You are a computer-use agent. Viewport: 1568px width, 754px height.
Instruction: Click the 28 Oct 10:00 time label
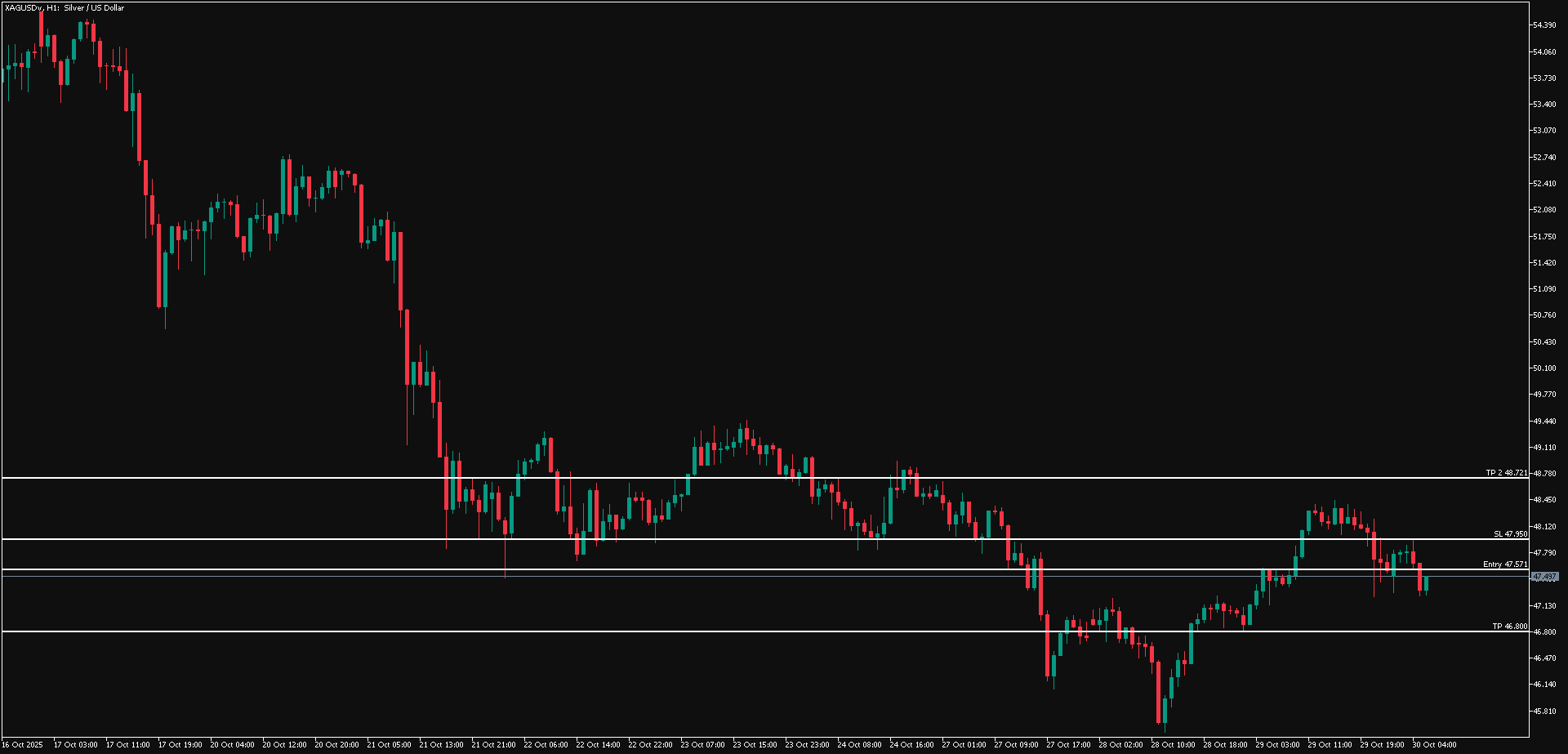point(1173,745)
